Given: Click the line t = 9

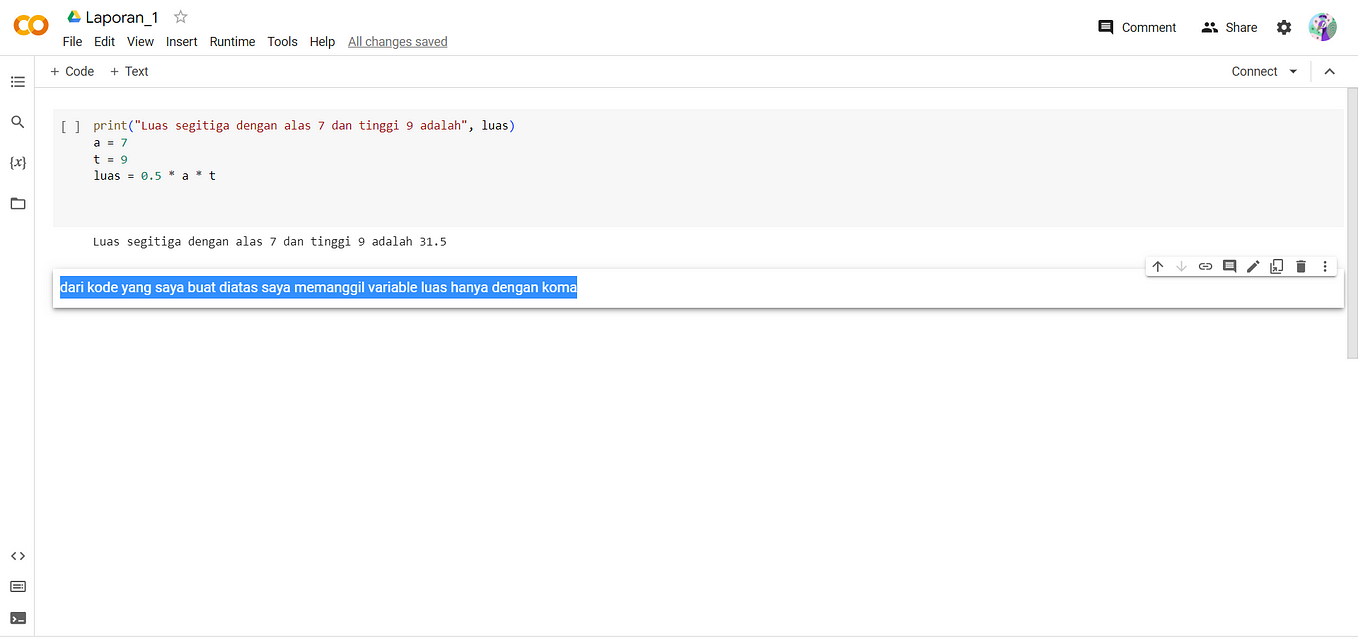Looking at the screenshot, I should pyautogui.click(x=110, y=160).
